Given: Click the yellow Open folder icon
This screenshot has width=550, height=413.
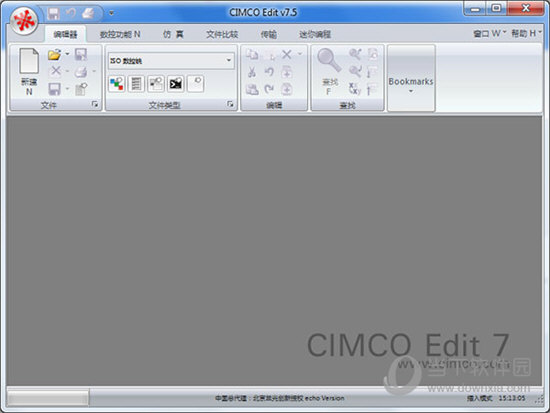Looking at the screenshot, I should (54, 54).
